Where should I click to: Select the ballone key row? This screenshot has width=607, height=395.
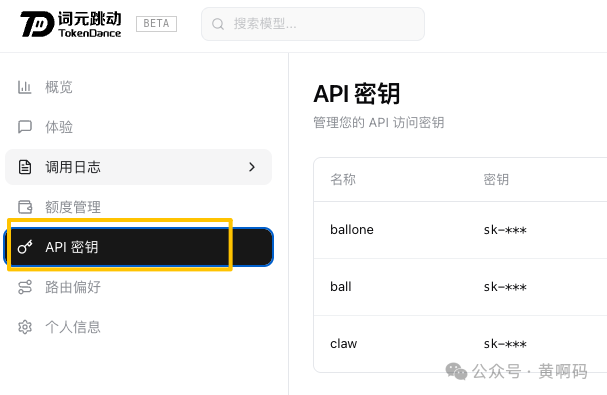(x=460, y=230)
